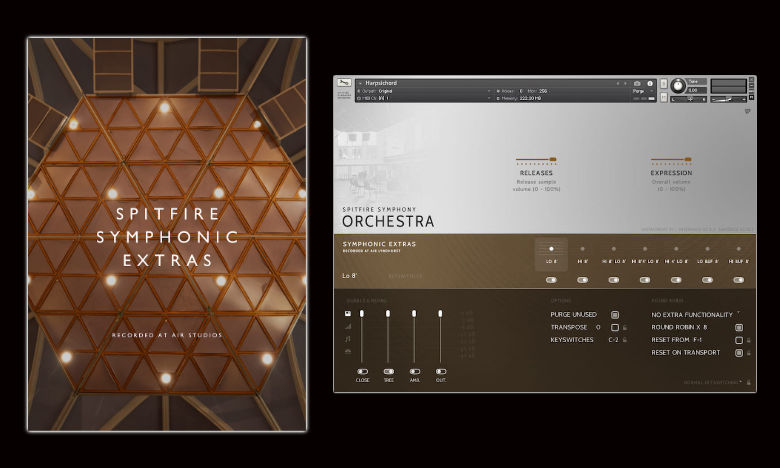Click the Releases slider handle

coord(552,160)
